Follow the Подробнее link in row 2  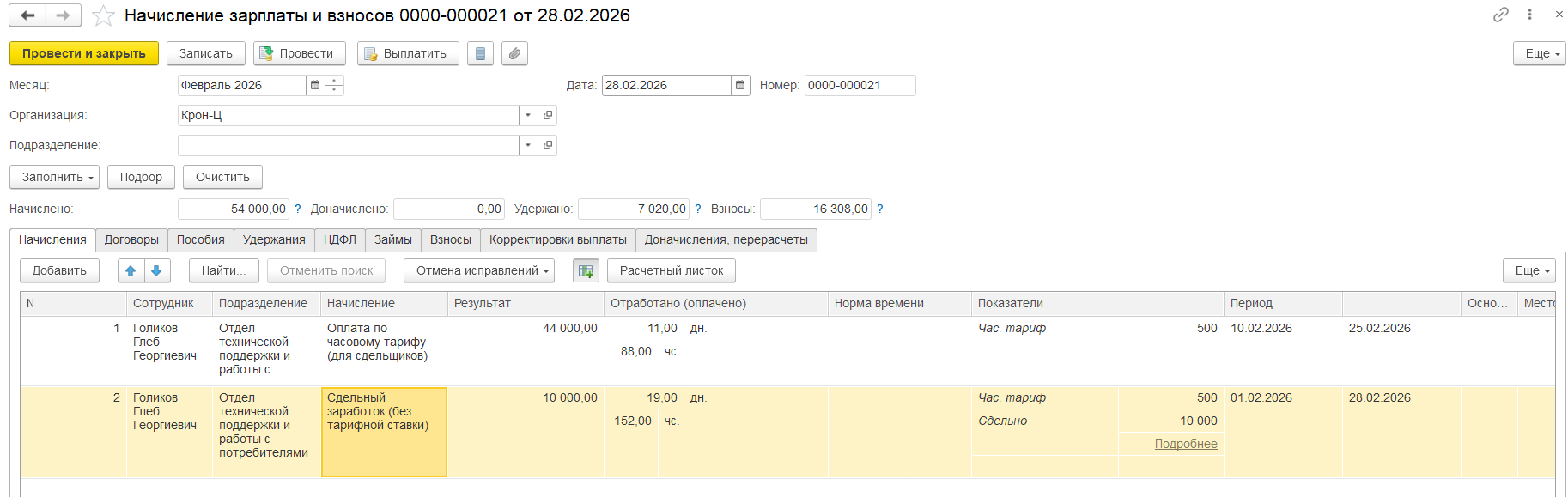click(1185, 444)
